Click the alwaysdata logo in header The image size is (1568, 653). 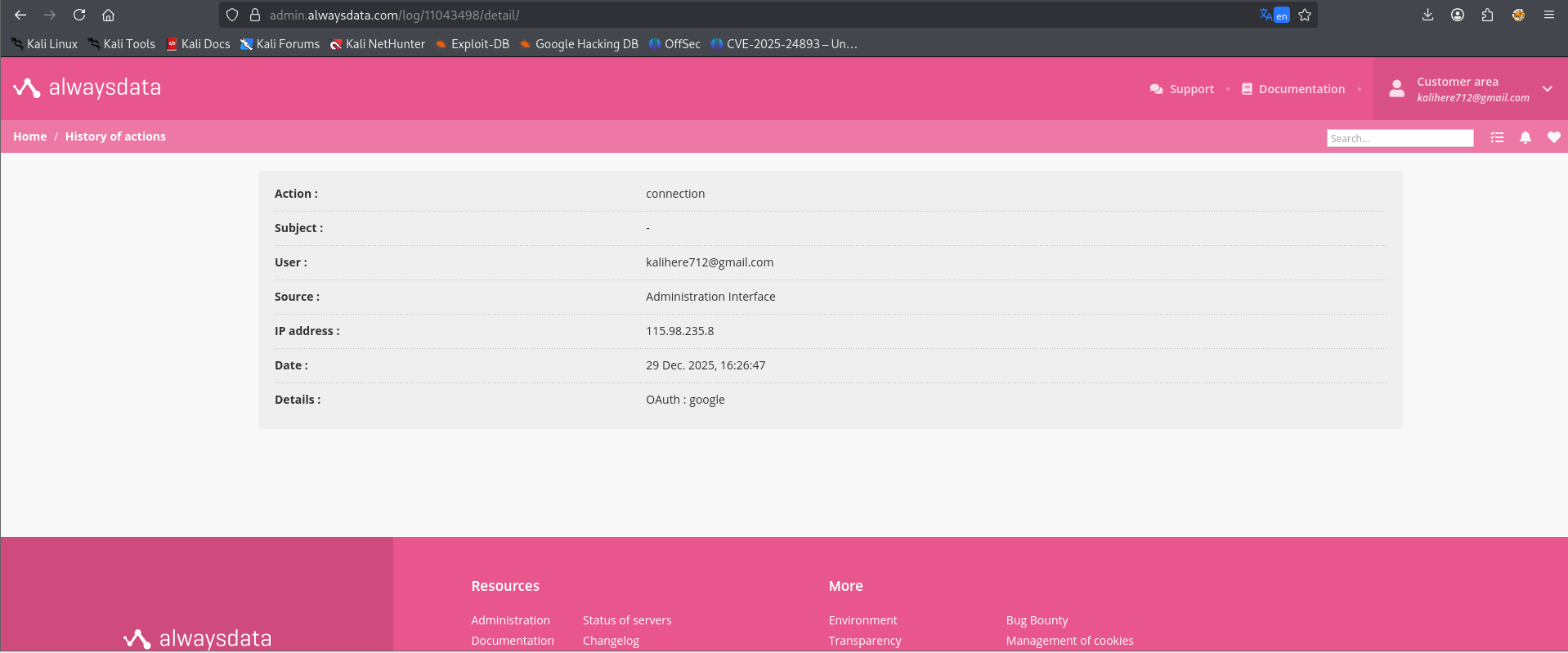[87, 87]
